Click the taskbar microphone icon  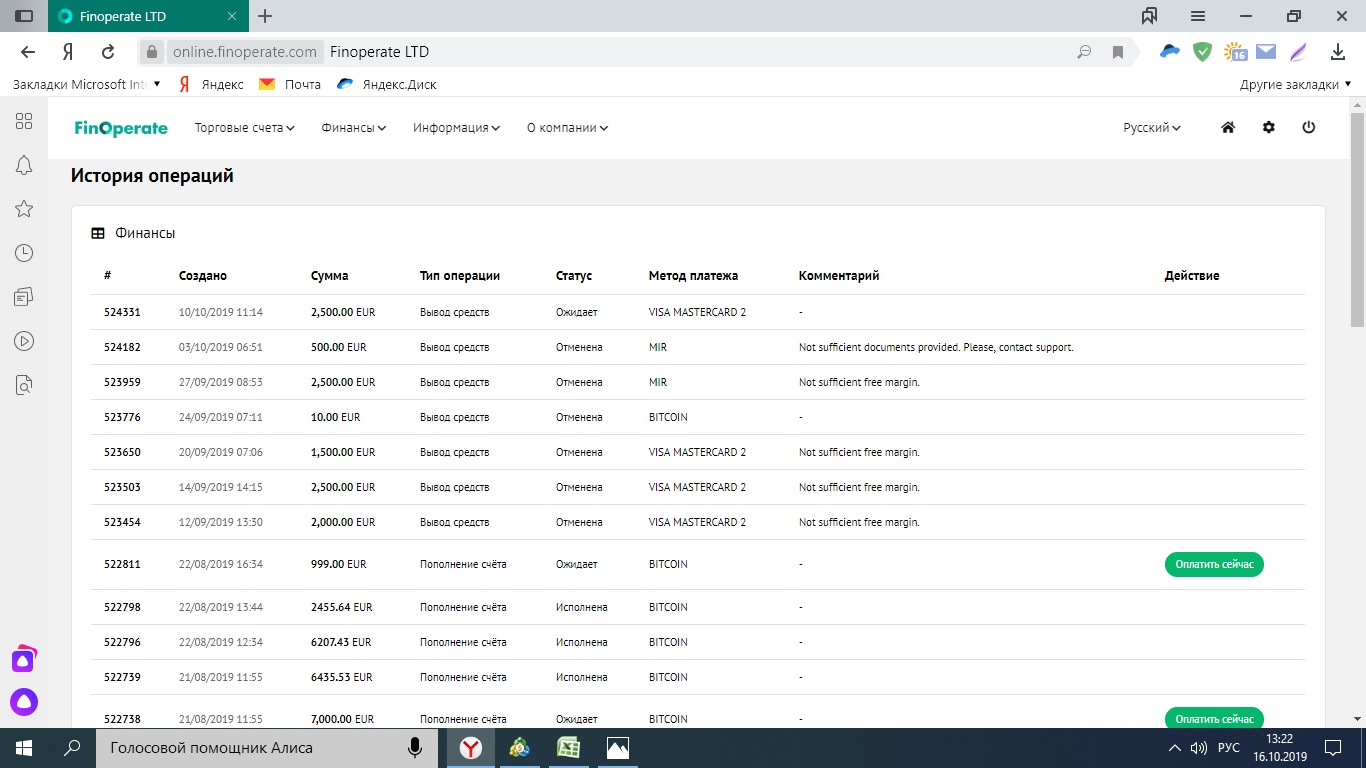[x=414, y=747]
